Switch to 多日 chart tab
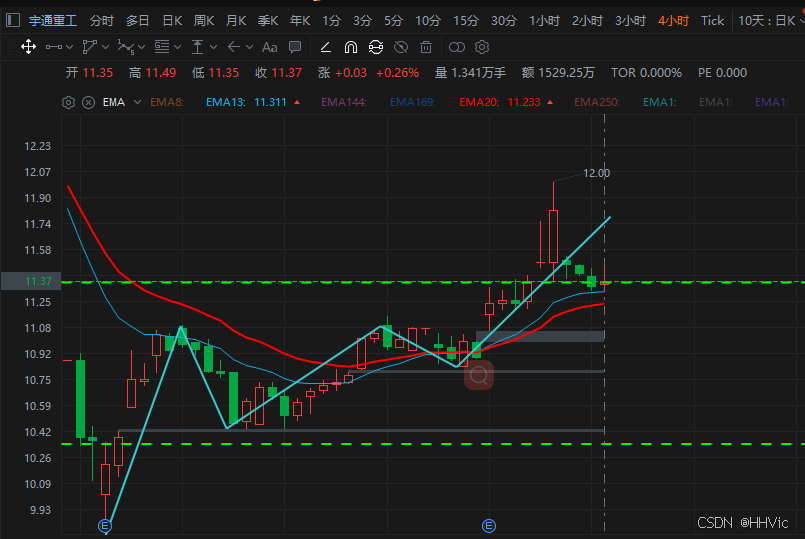Viewport: 805px width, 539px height. tap(138, 21)
